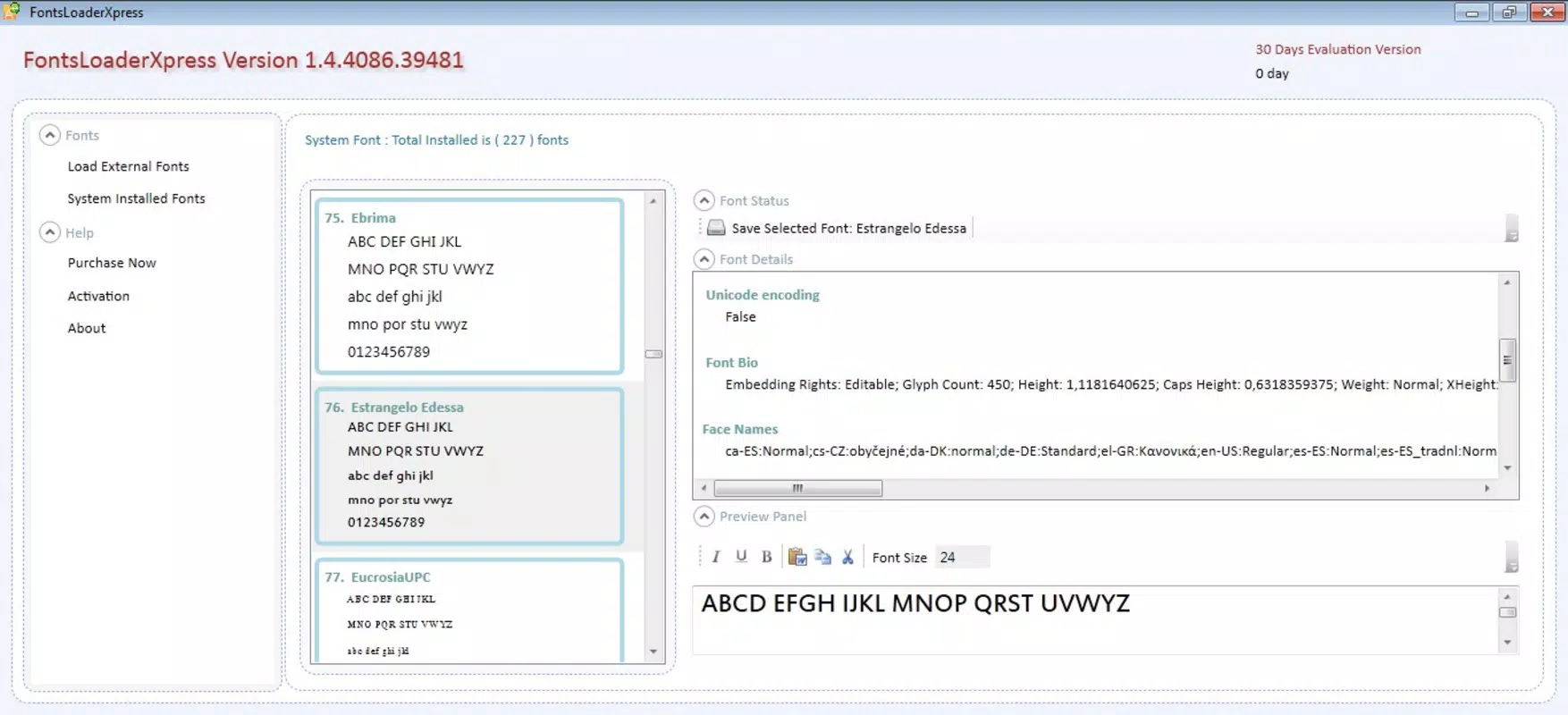Collapse the Fonts sidebar section
This screenshot has width=1568, height=715.
50,135
